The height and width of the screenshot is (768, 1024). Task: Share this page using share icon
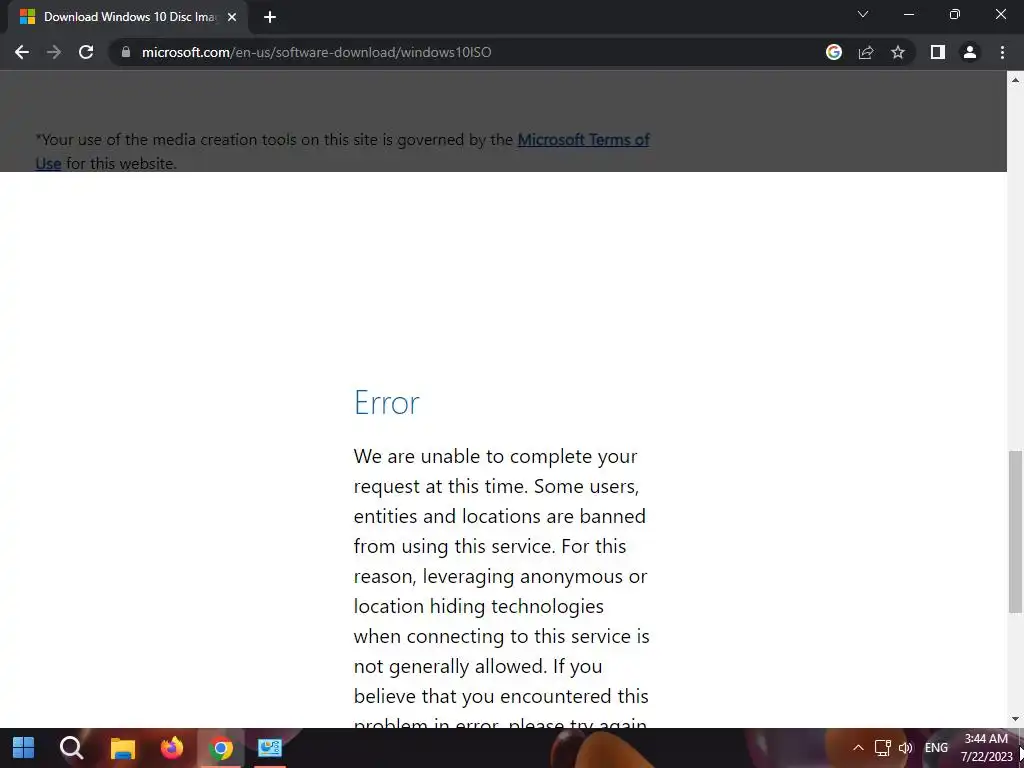[x=866, y=52]
